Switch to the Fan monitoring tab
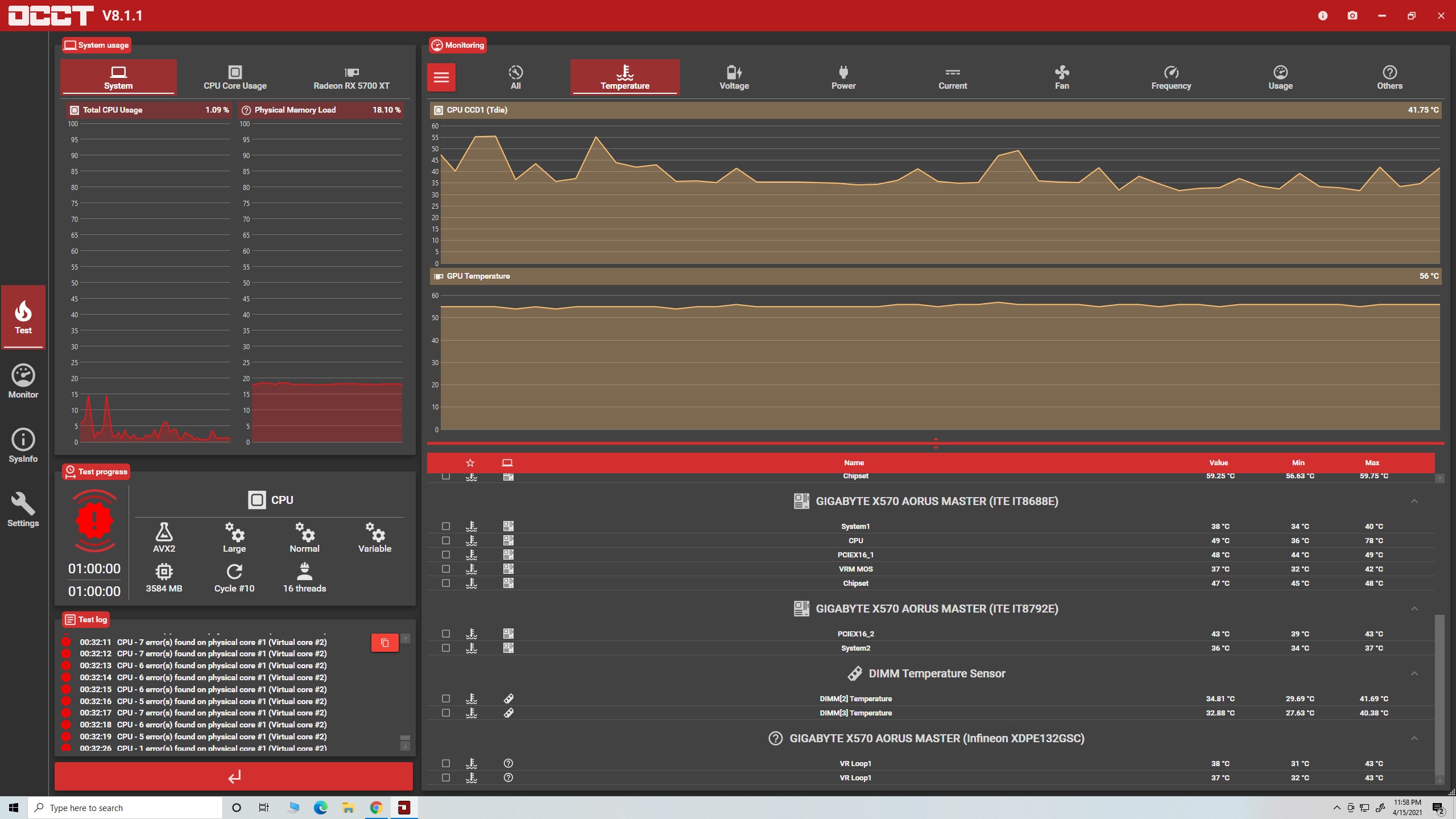This screenshot has height=819, width=1456. (1062, 77)
